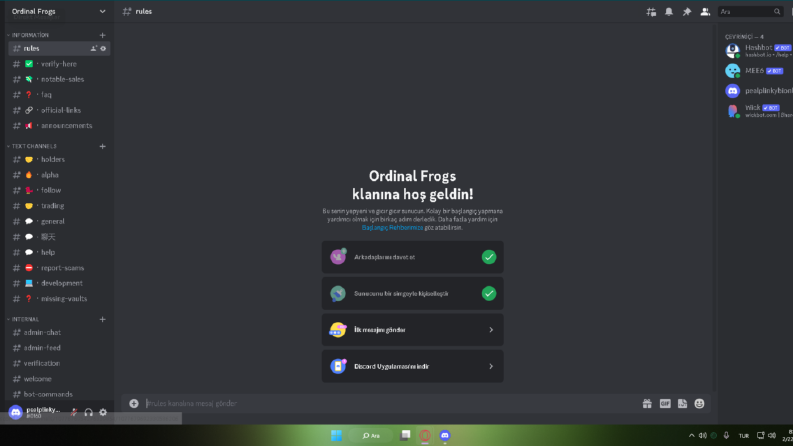The width and height of the screenshot is (793, 446).
Task: Open user settings gear
Action: [x=103, y=413]
